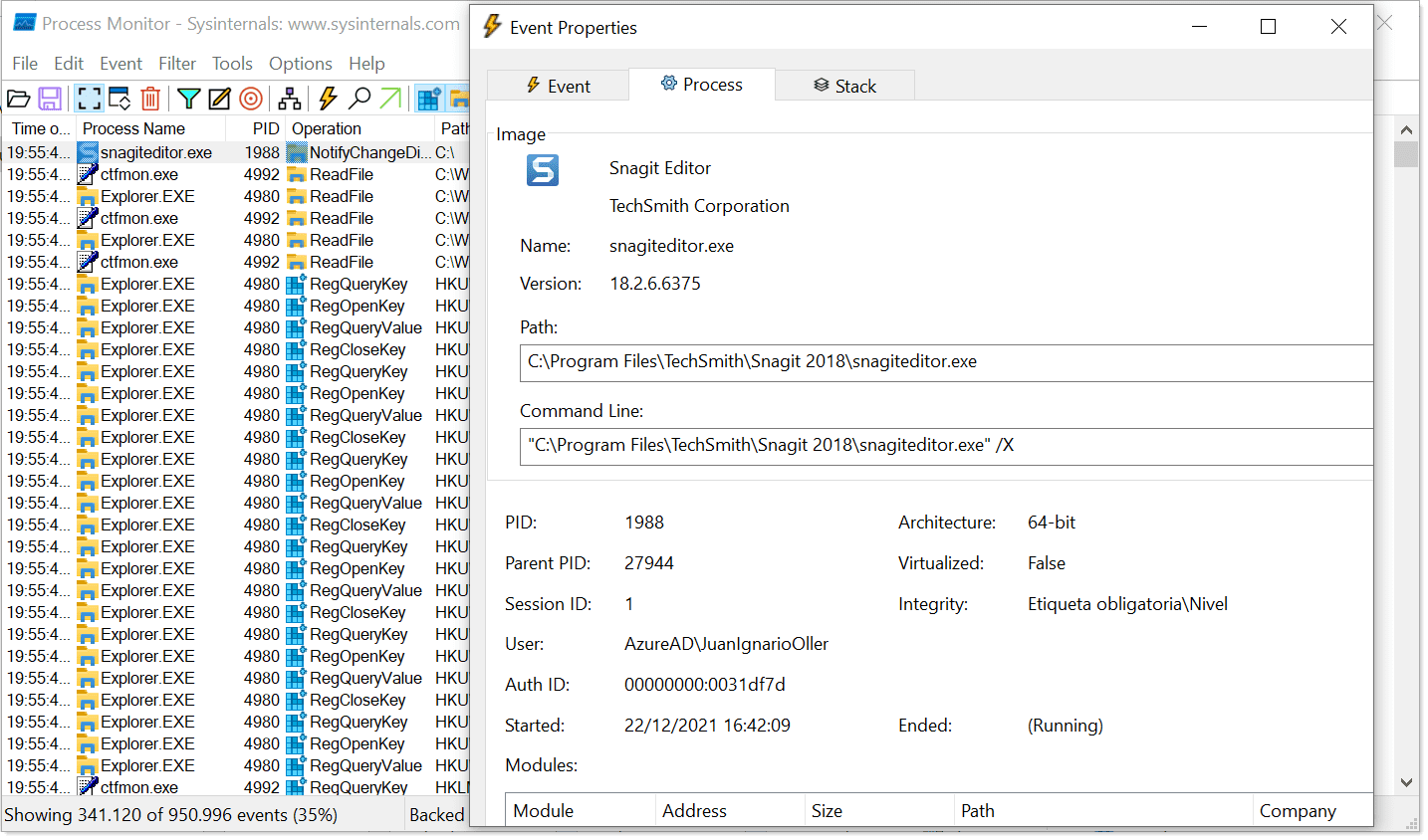Click the user AzureAD\JuanIgnarioOller

point(726,644)
